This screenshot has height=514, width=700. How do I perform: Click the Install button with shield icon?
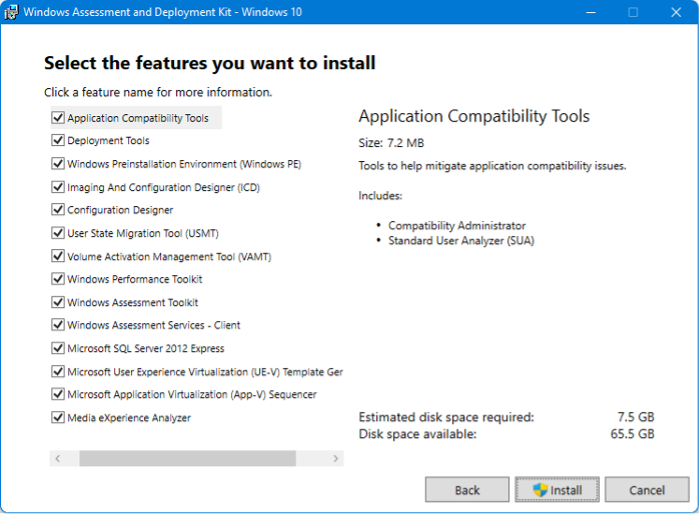point(557,490)
